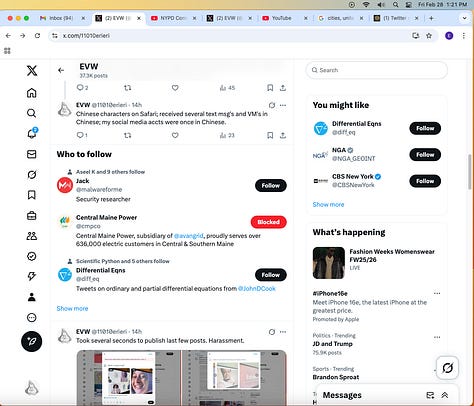Image resolution: width=474 pixels, height=406 pixels.
Task: Open Grok in left sidebar
Action: point(32,175)
